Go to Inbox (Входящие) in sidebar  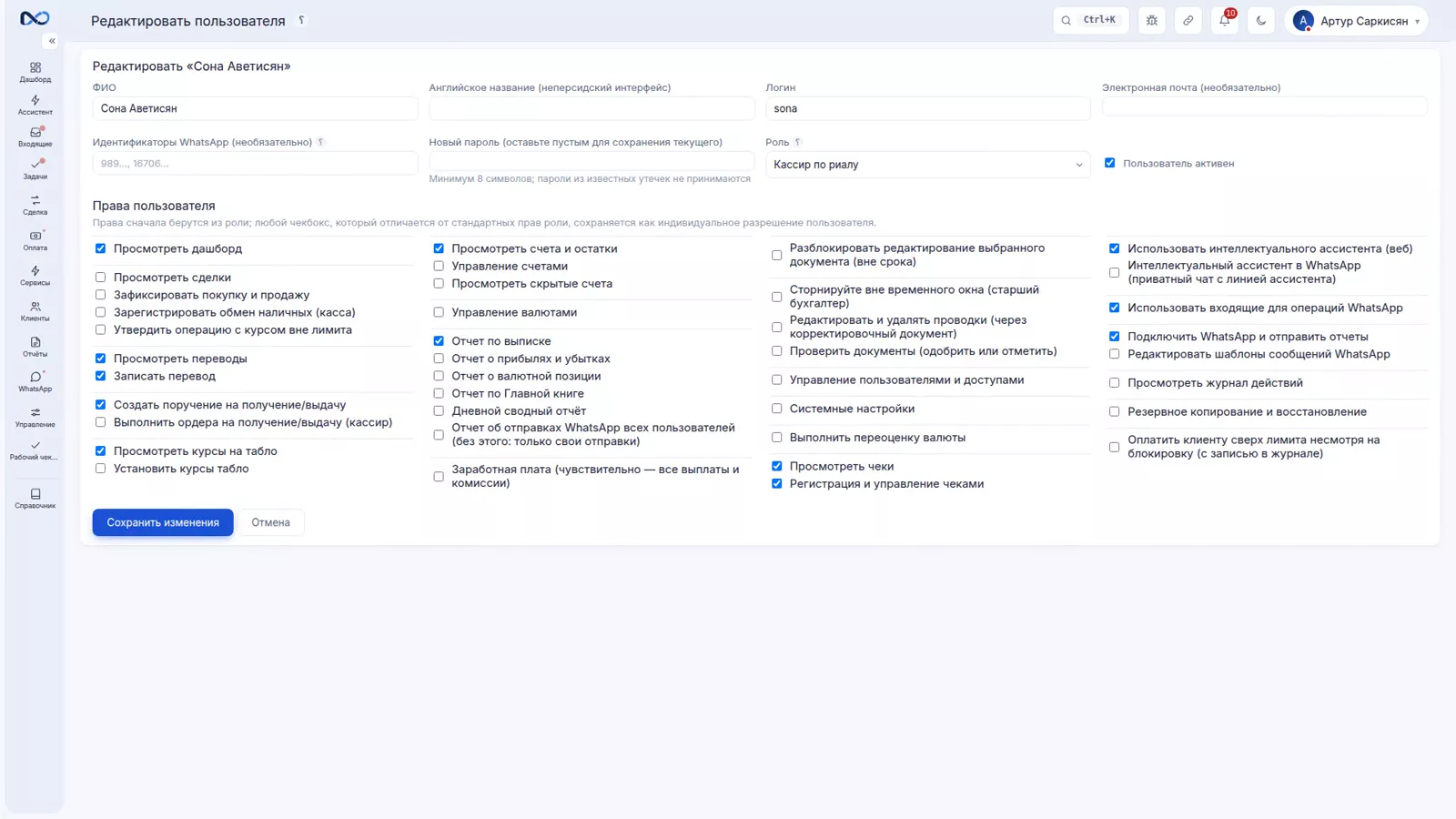(x=35, y=136)
